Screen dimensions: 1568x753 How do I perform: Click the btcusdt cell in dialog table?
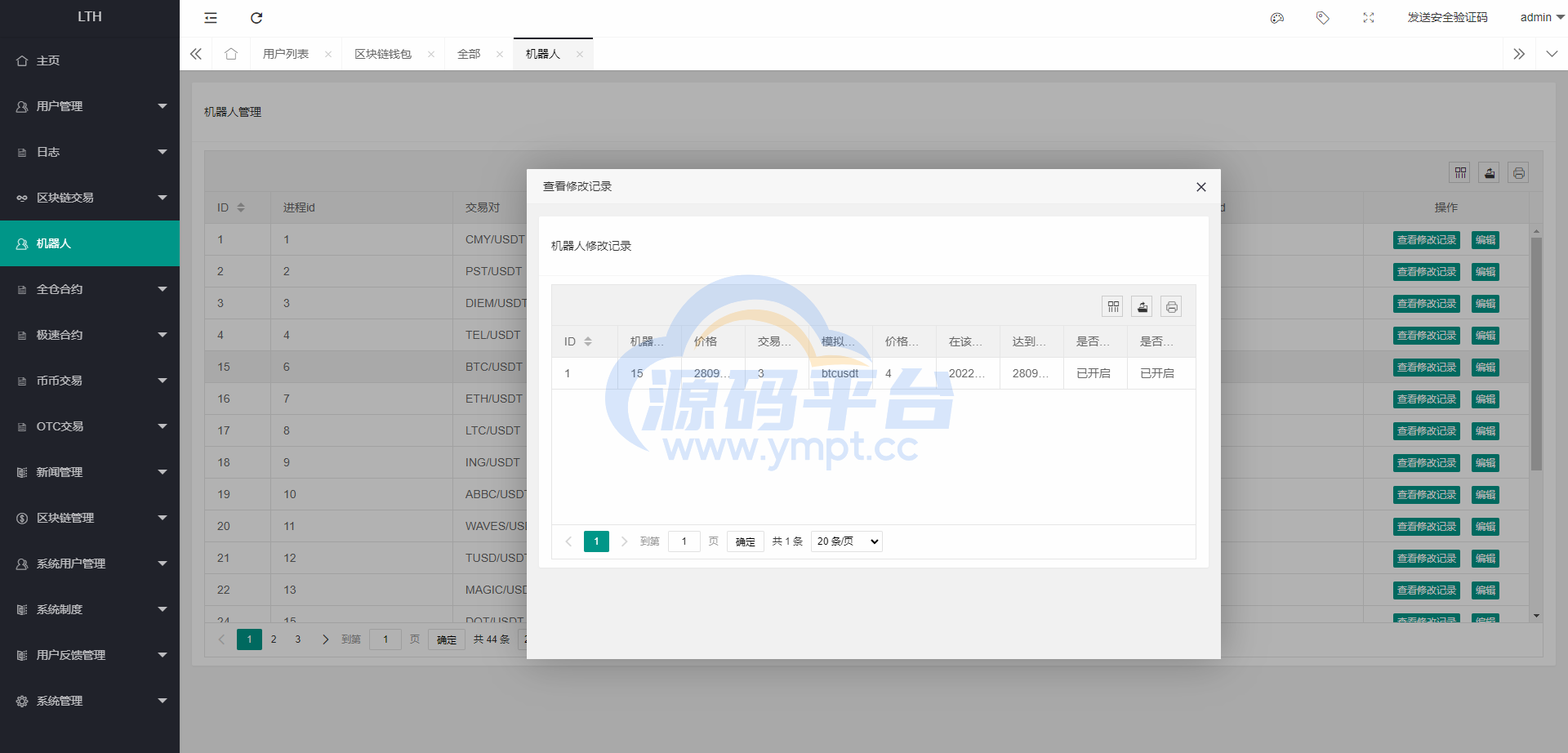(x=840, y=373)
